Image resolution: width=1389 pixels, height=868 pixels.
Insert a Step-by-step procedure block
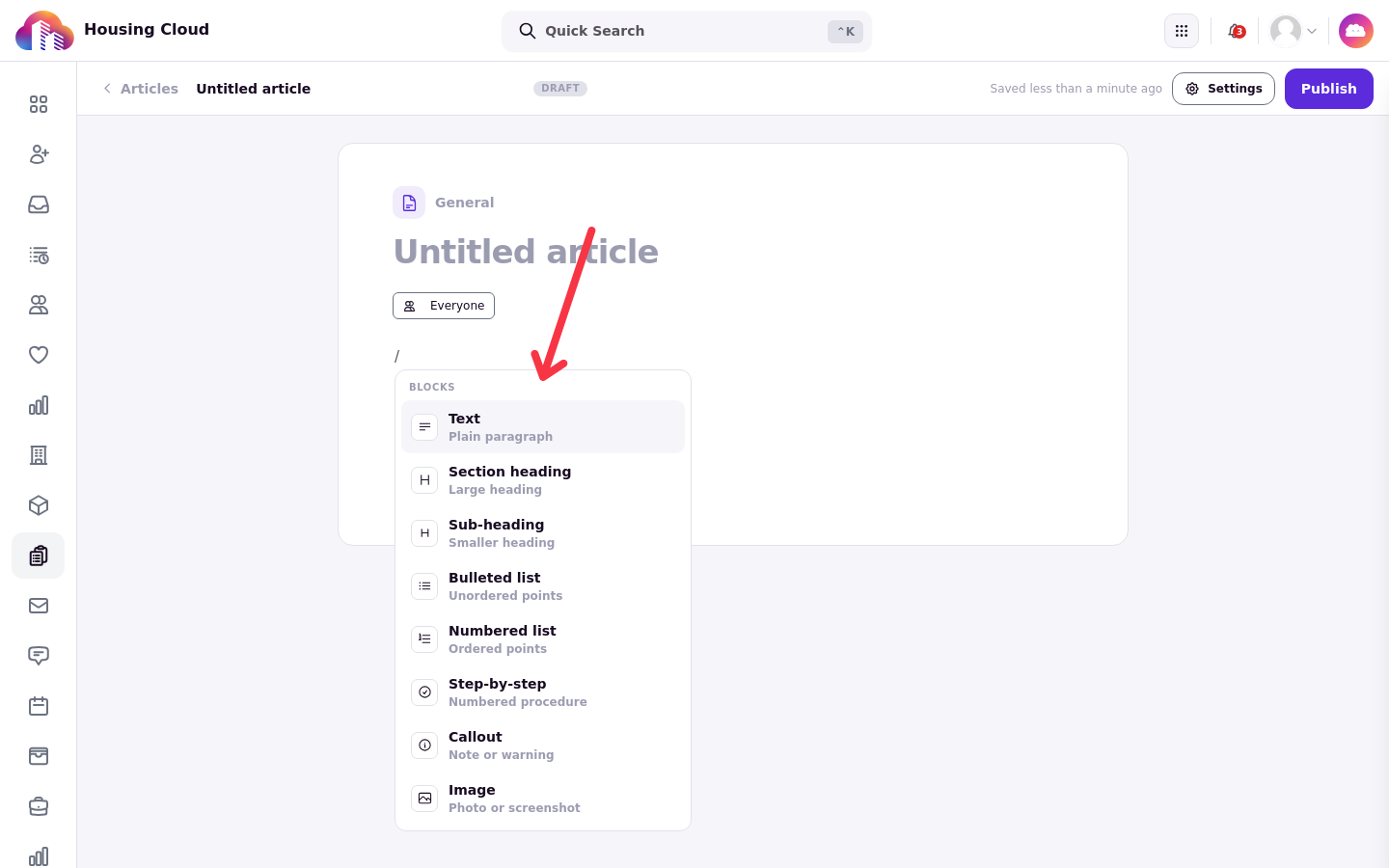tap(543, 692)
